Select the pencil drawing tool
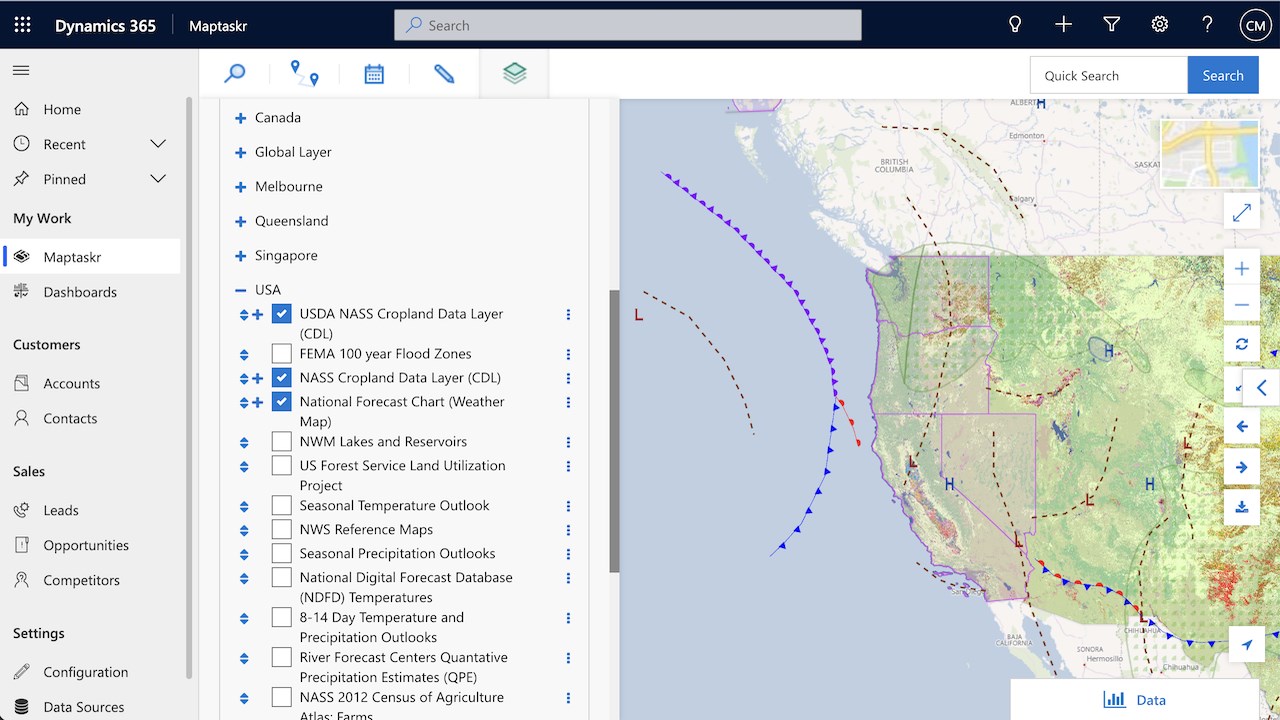The image size is (1280, 720). coord(444,73)
